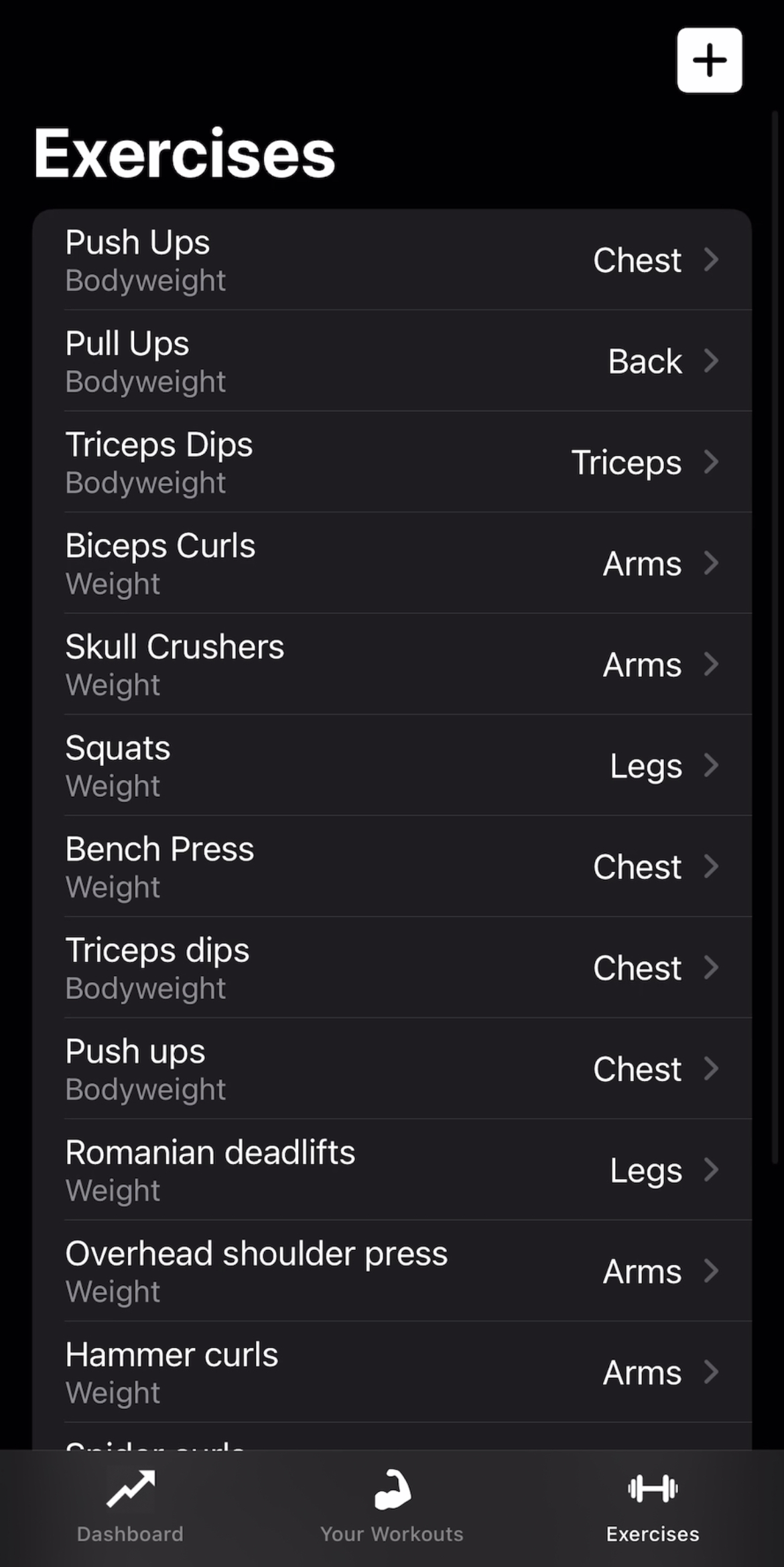Open the Biceps Curls exercise

[x=335, y=563]
